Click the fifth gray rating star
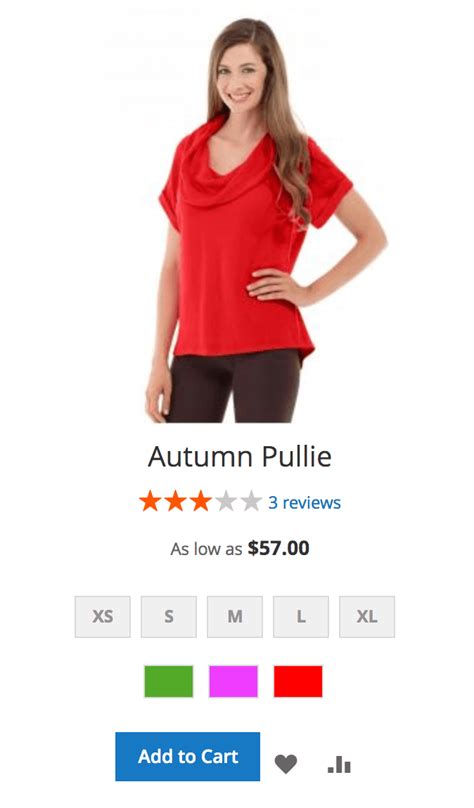This screenshot has width=474, height=808. tap(251, 501)
